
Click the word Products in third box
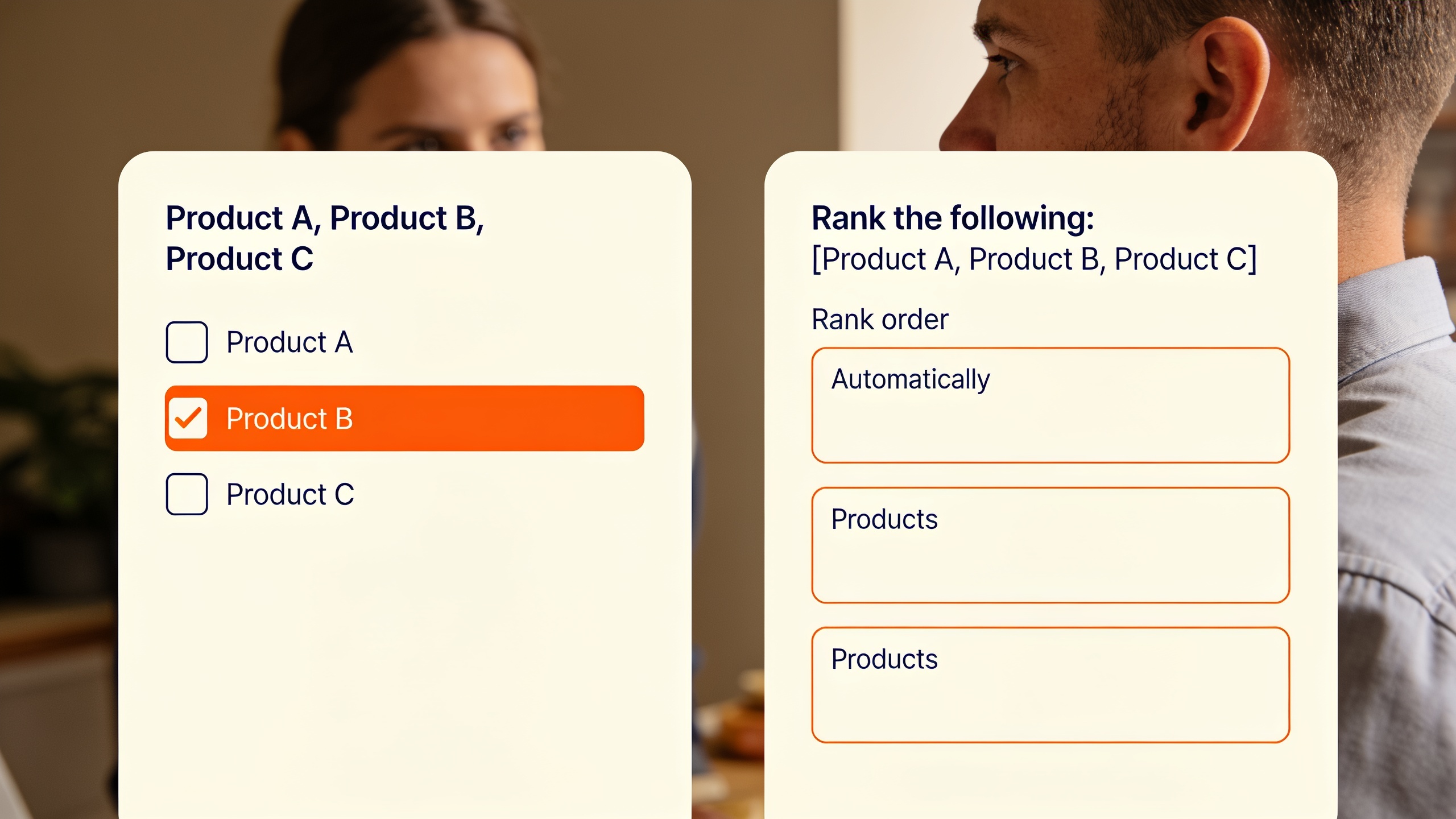click(x=884, y=659)
